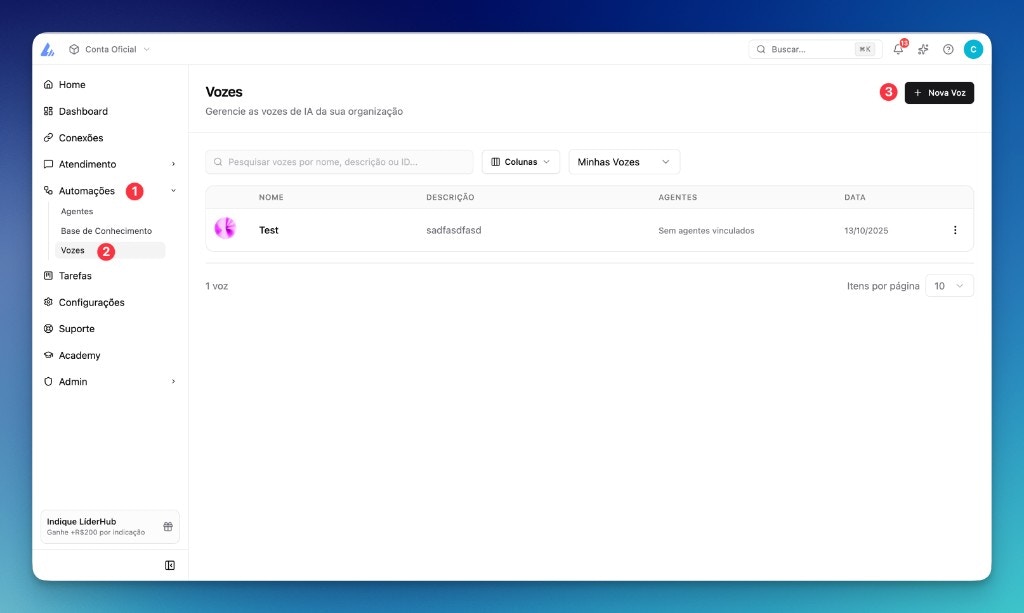Click the Buscar search field
This screenshot has width=1024, height=613.
tap(808, 48)
